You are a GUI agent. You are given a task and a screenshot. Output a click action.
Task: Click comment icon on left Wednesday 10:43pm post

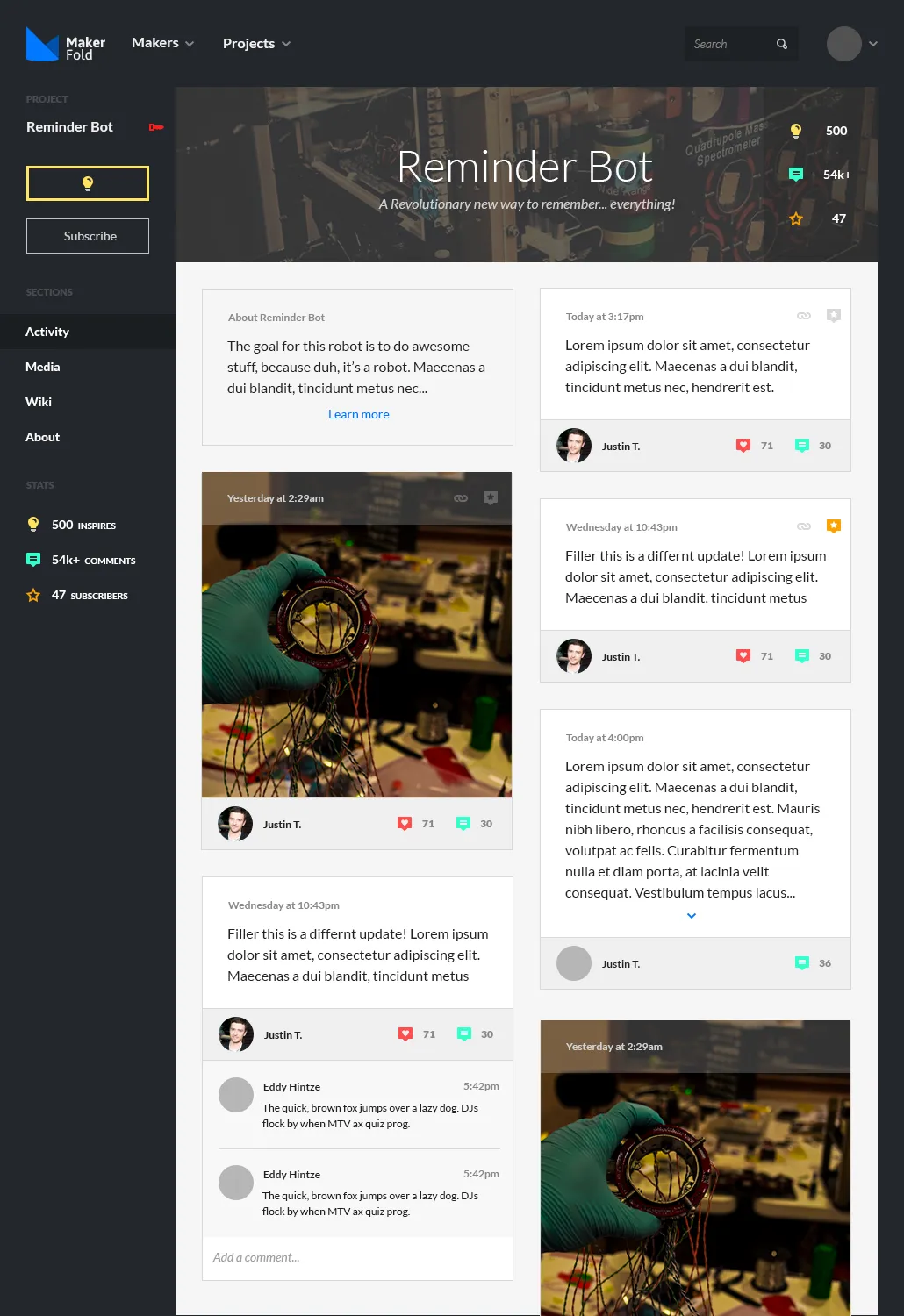pyautogui.click(x=464, y=1034)
